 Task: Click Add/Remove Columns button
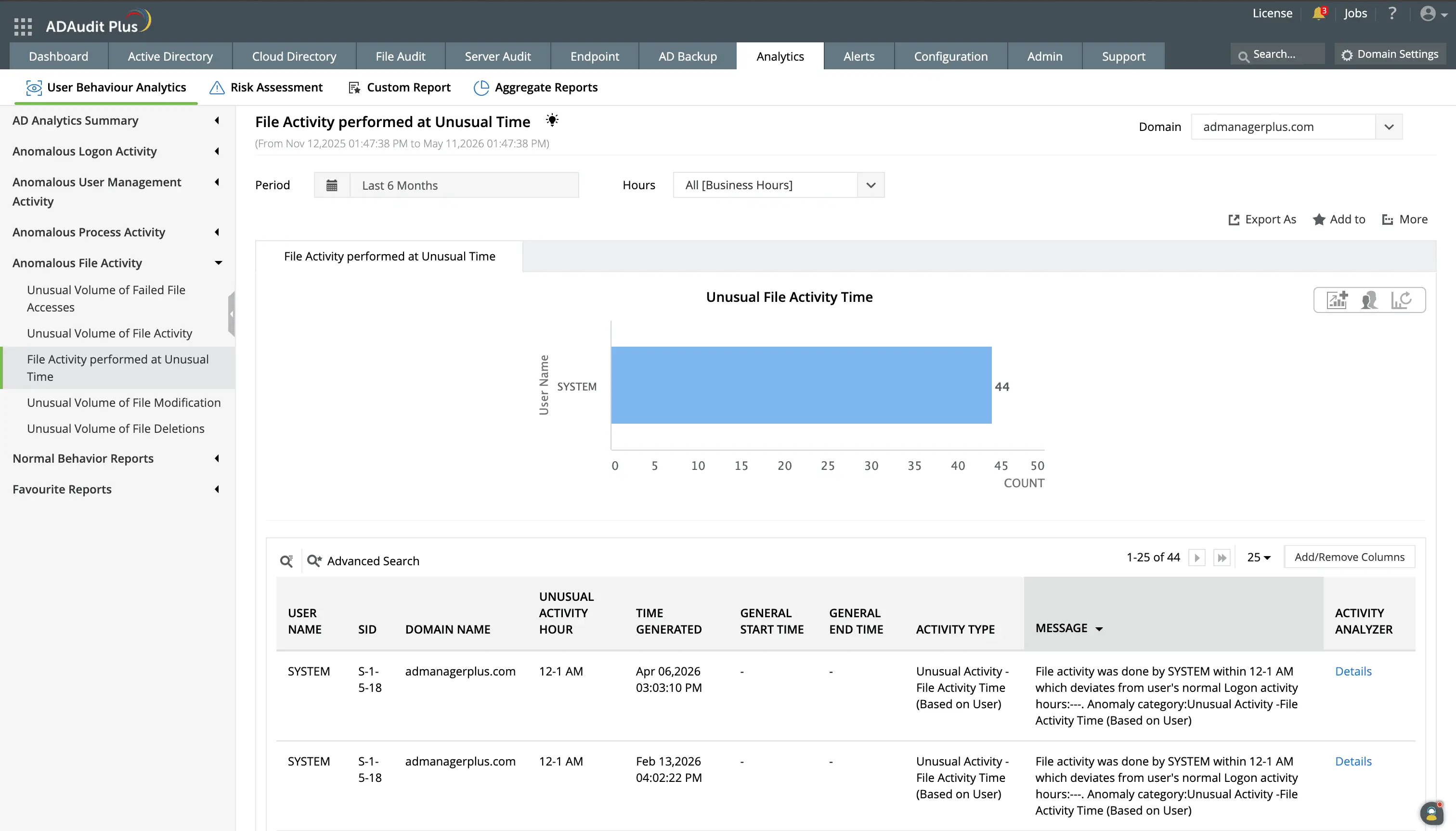pos(1349,557)
